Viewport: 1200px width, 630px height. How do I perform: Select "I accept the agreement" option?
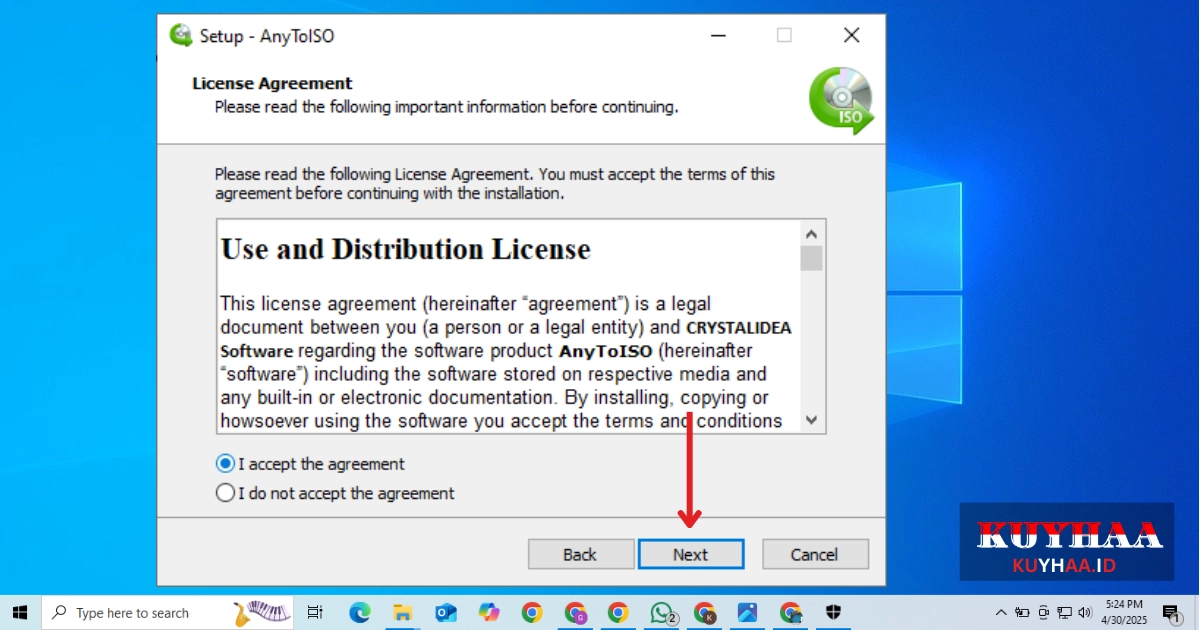pos(226,464)
